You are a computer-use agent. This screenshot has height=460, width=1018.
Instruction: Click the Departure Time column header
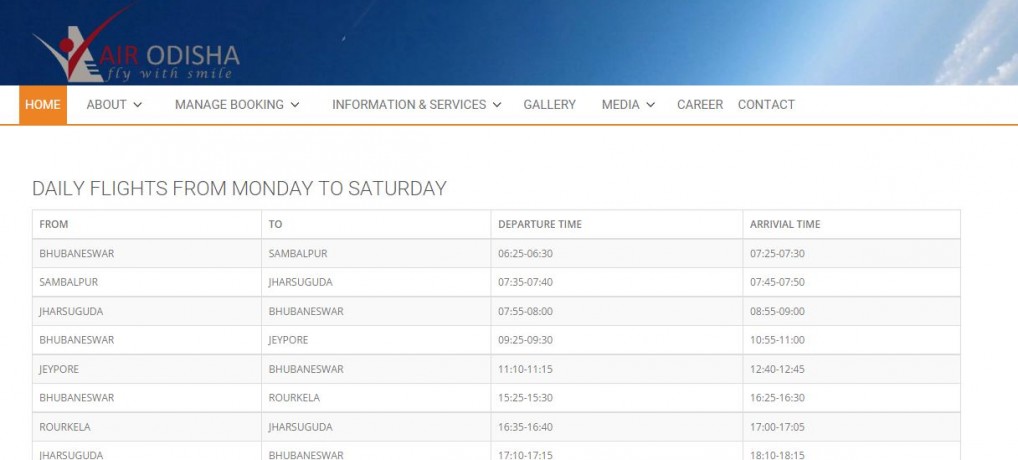pos(540,224)
